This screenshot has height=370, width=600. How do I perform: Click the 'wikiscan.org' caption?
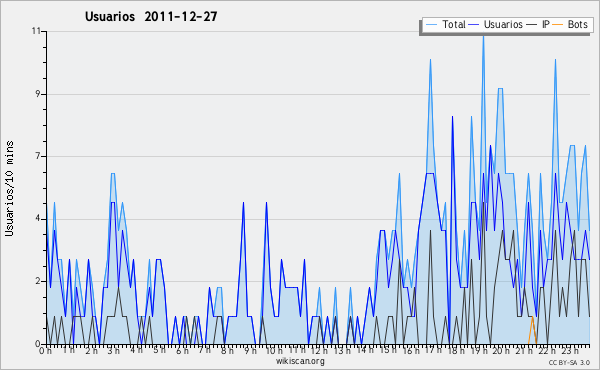tap(300, 361)
